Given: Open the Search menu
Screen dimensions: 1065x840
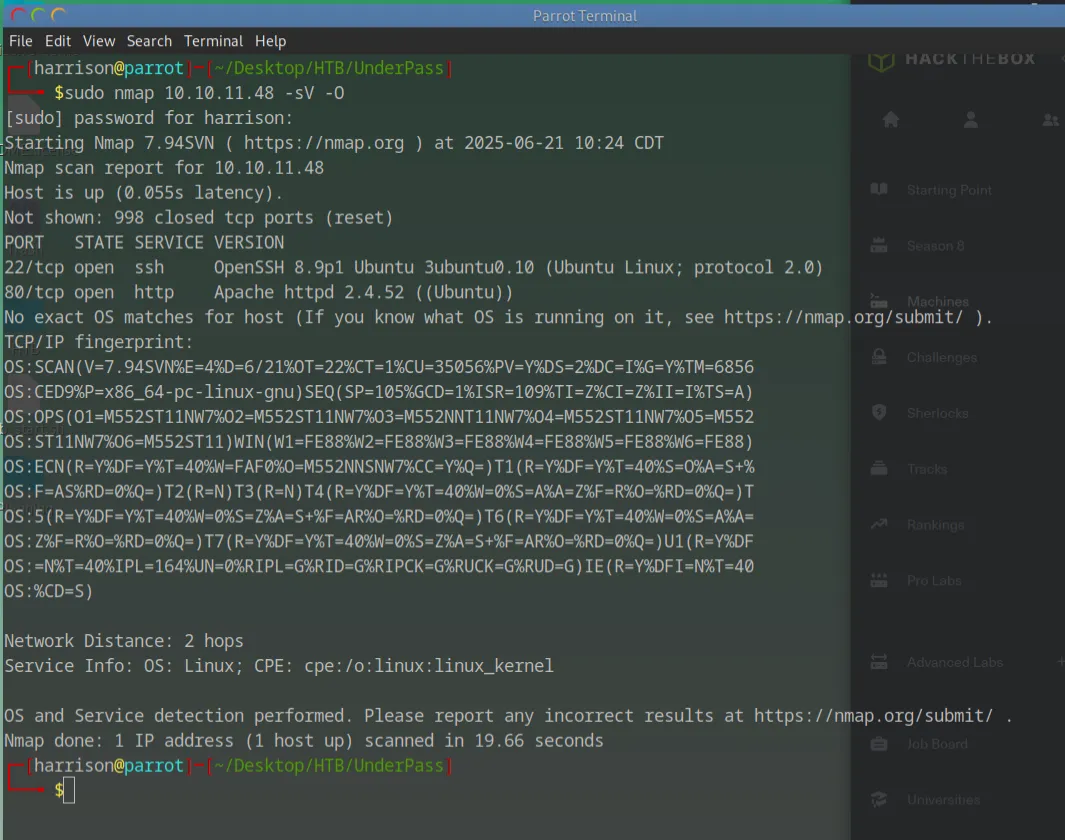Looking at the screenshot, I should [x=149, y=41].
